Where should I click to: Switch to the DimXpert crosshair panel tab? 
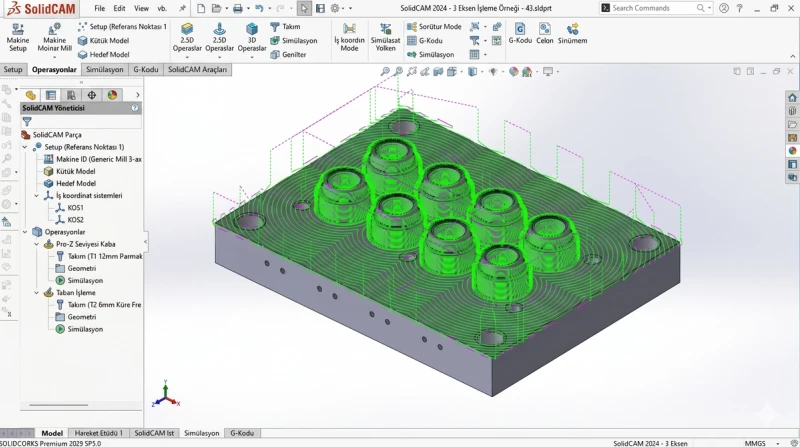click(x=91, y=95)
